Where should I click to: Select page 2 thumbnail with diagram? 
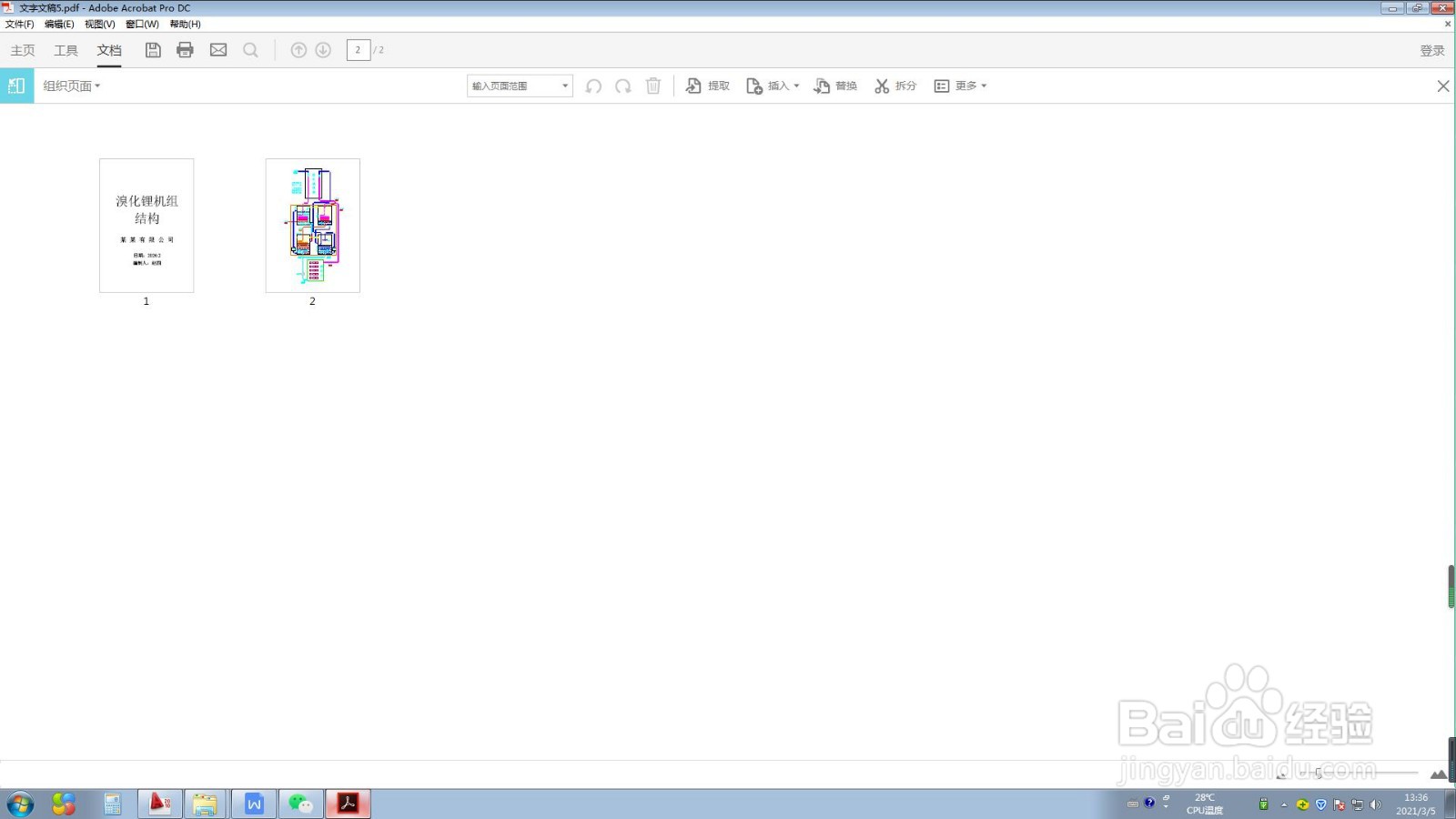(x=312, y=226)
